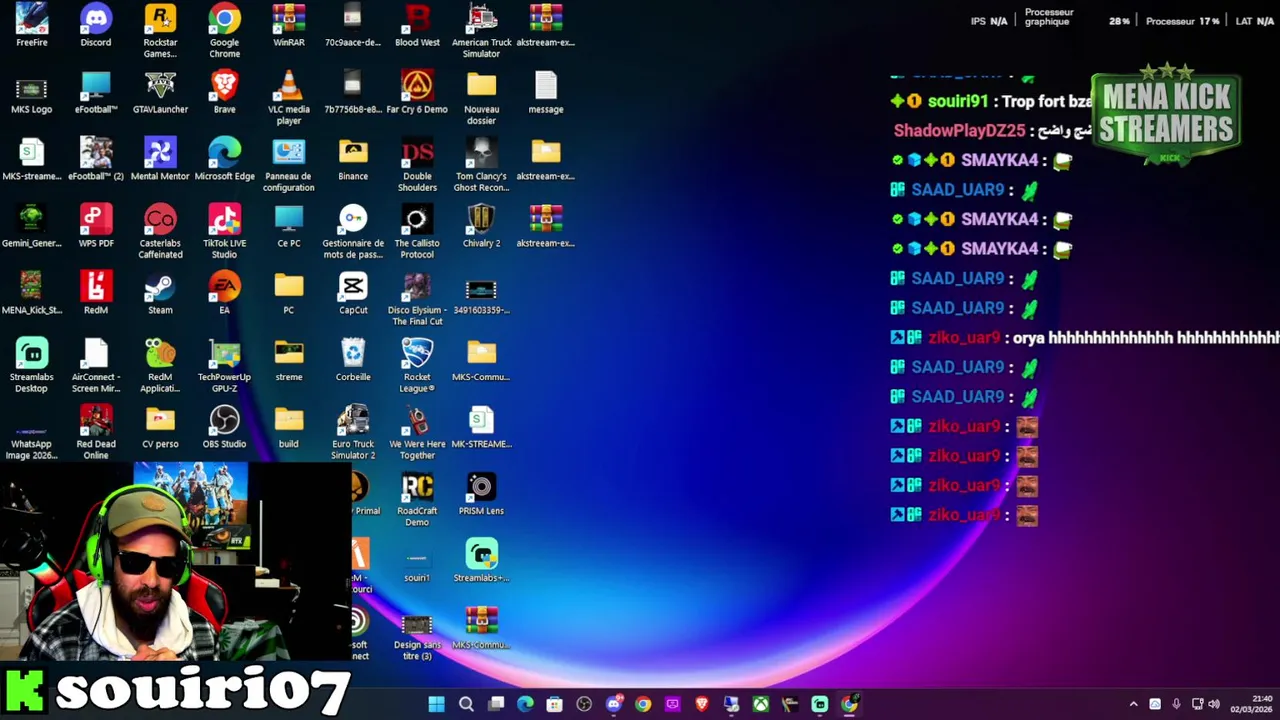This screenshot has width=1280, height=720.
Task: Open Chivalry 2 desktop shortcut
Action: click(x=481, y=226)
